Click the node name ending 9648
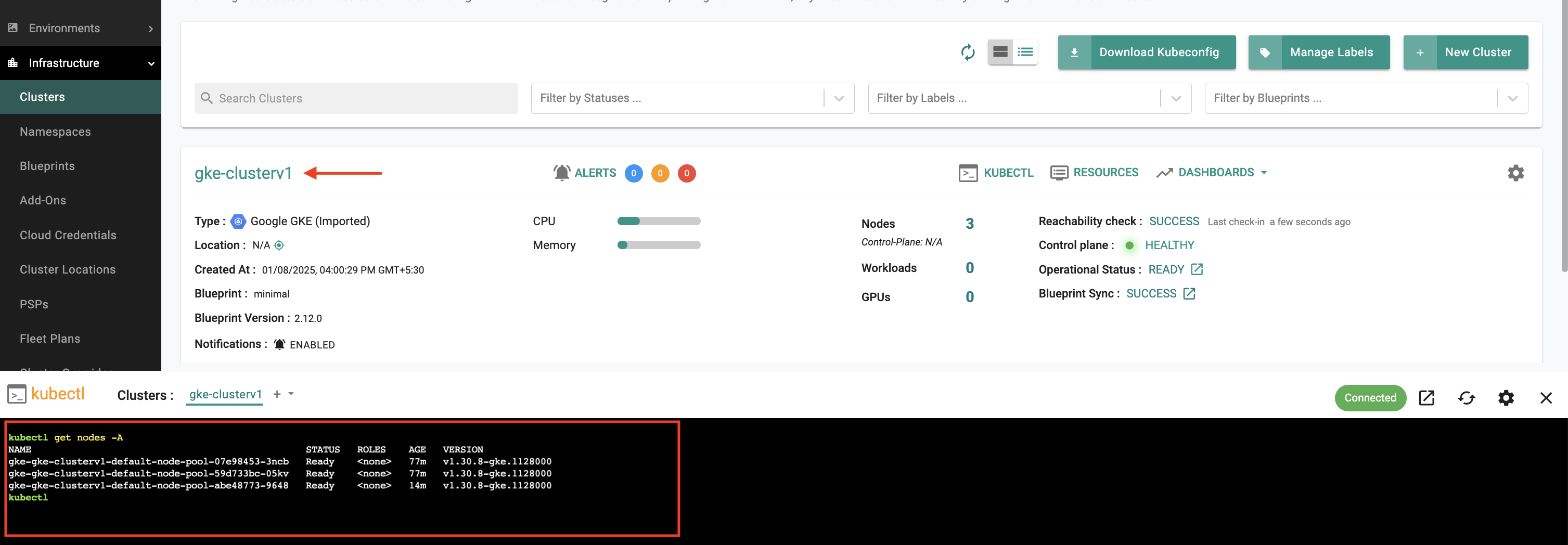 tap(148, 485)
